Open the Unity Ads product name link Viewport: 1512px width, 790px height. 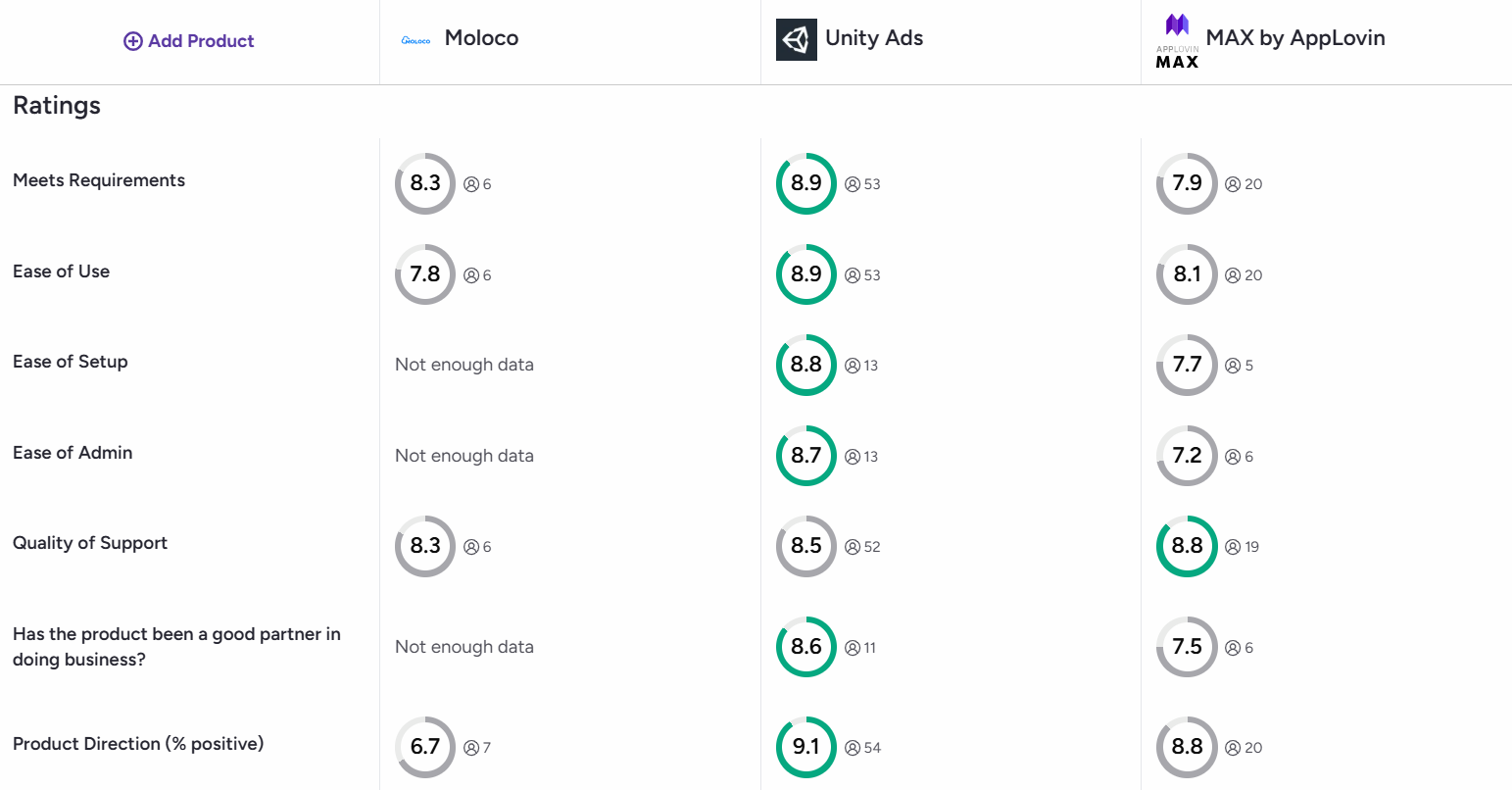pyautogui.click(x=874, y=38)
